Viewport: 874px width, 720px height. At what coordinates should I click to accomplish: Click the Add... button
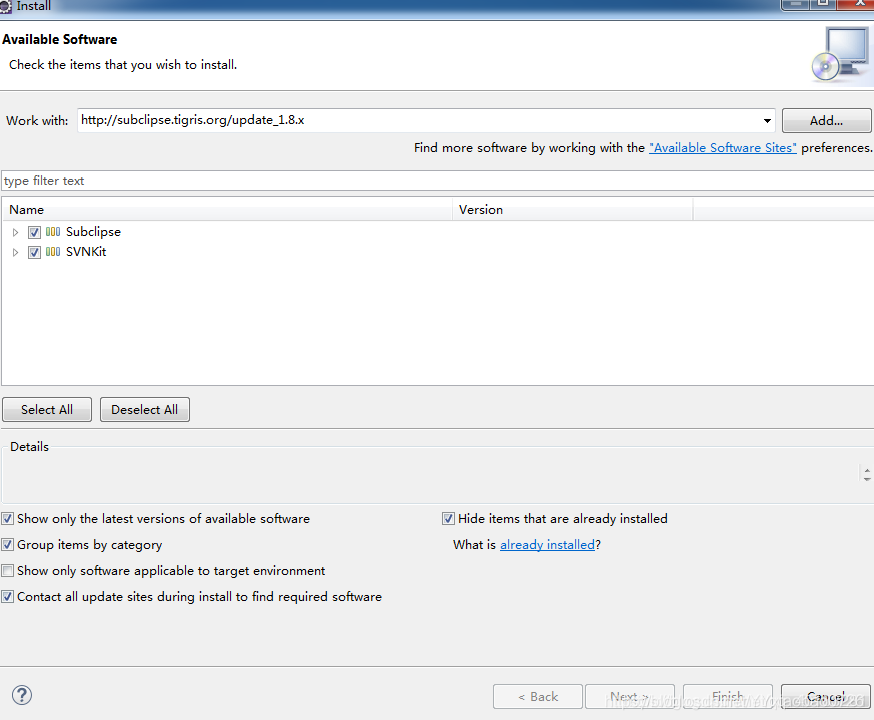[x=826, y=120]
